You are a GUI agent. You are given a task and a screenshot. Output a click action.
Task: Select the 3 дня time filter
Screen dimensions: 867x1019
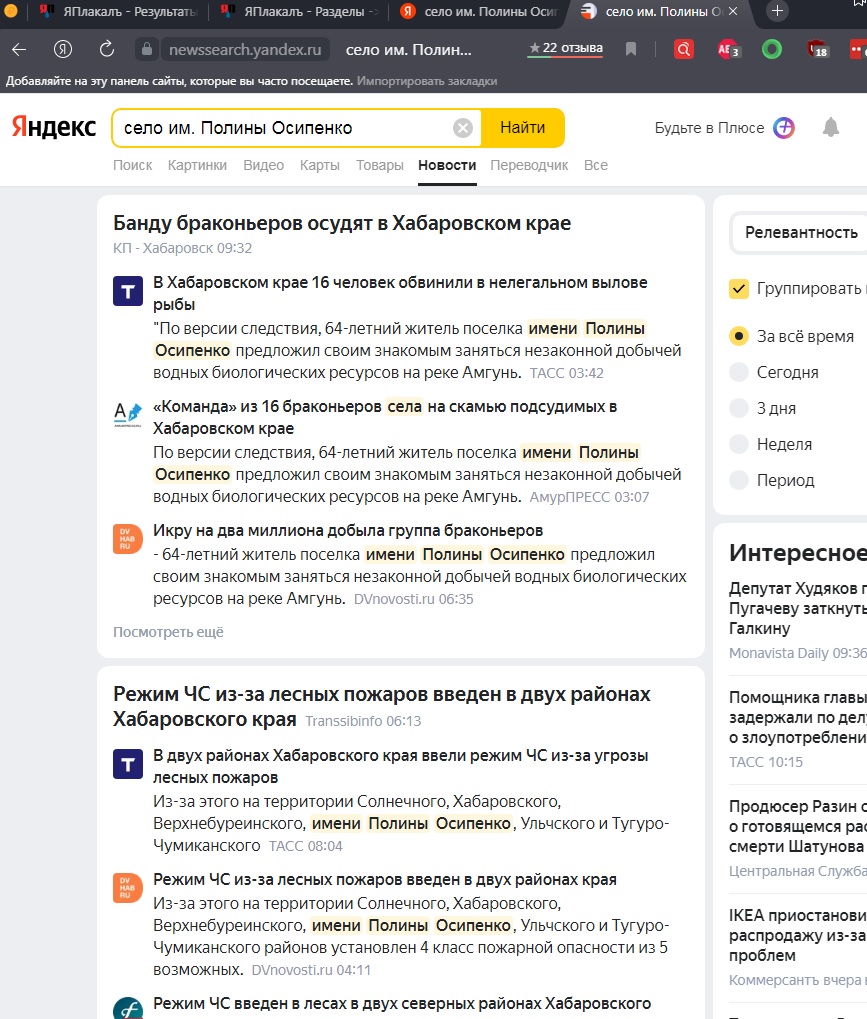coord(739,408)
